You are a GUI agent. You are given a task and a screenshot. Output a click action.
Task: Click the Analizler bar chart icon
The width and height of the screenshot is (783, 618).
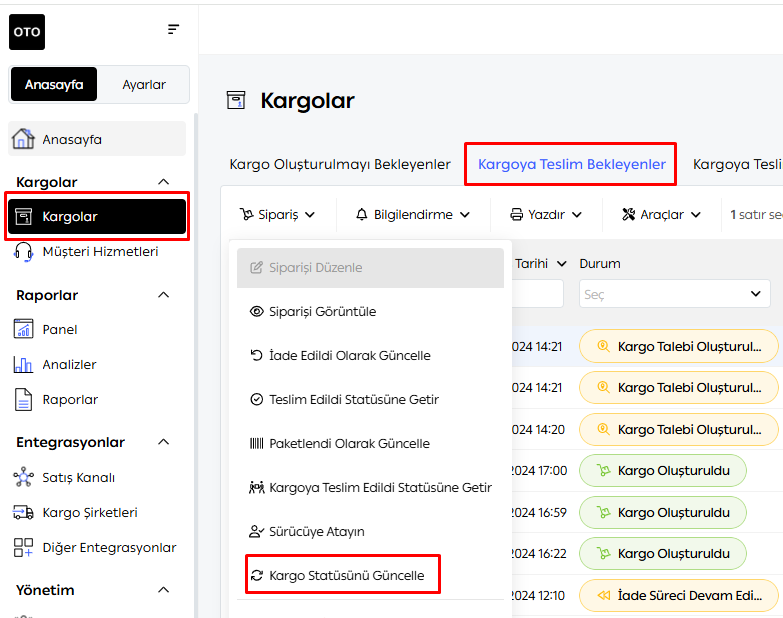click(x=23, y=364)
